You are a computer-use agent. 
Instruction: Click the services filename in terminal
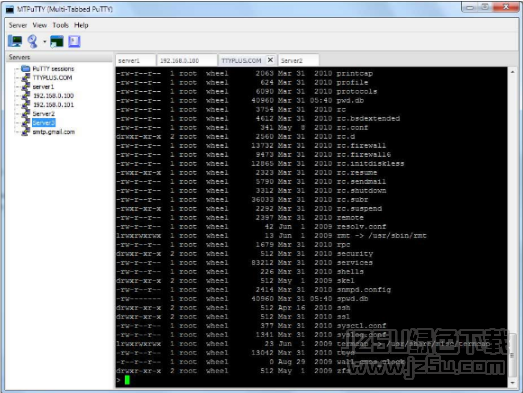tap(355, 263)
